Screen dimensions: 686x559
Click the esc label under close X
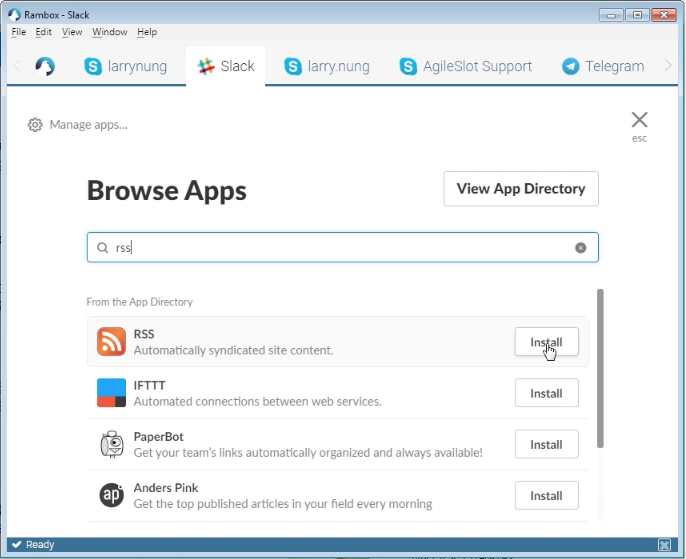(x=639, y=139)
